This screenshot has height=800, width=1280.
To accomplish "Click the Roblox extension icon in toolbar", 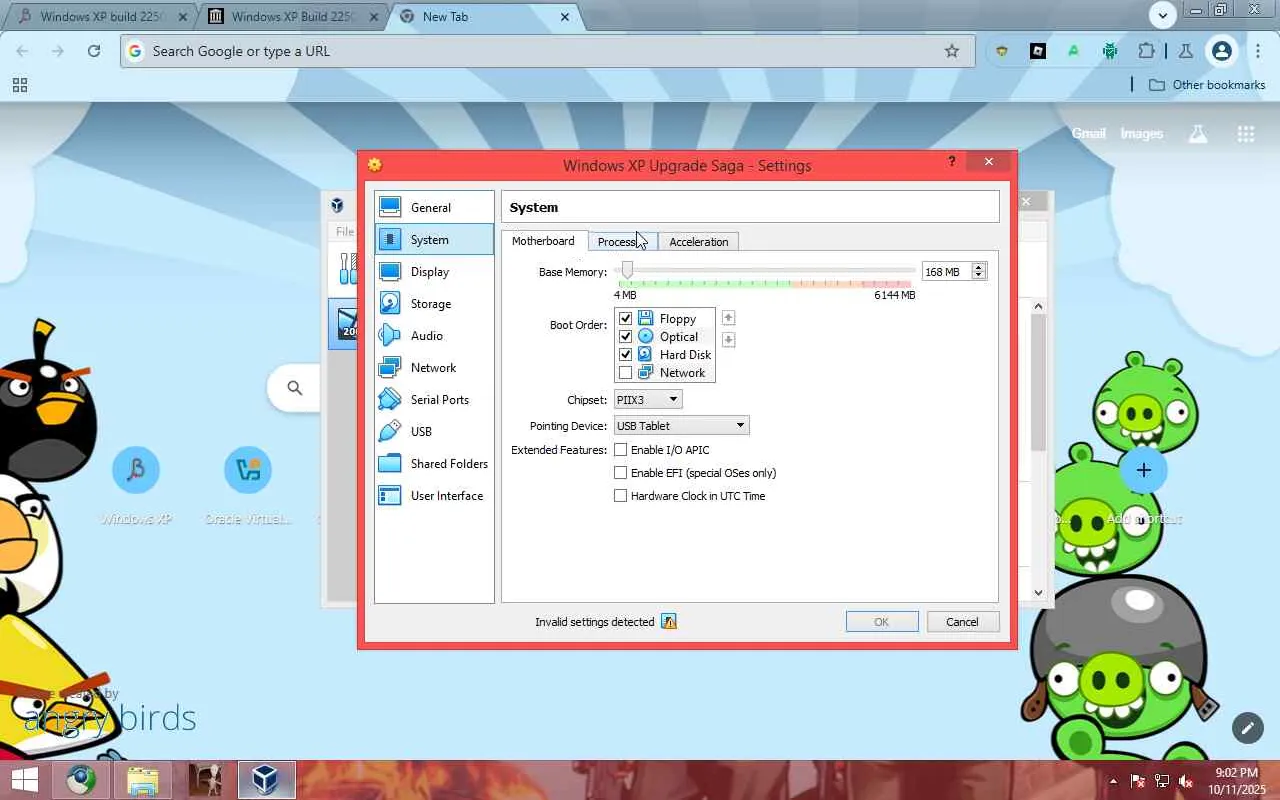I will 1038,51.
